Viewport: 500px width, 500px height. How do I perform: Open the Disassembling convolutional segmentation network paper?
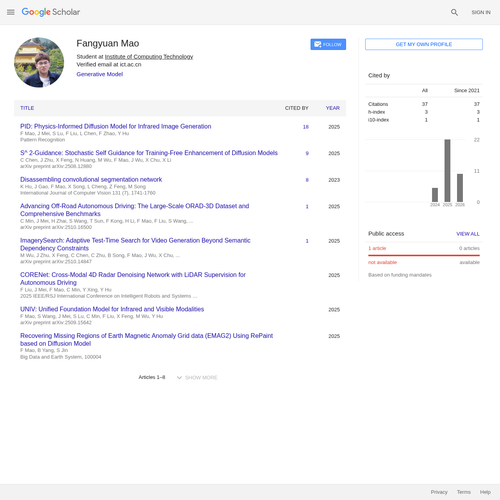pos(91,179)
